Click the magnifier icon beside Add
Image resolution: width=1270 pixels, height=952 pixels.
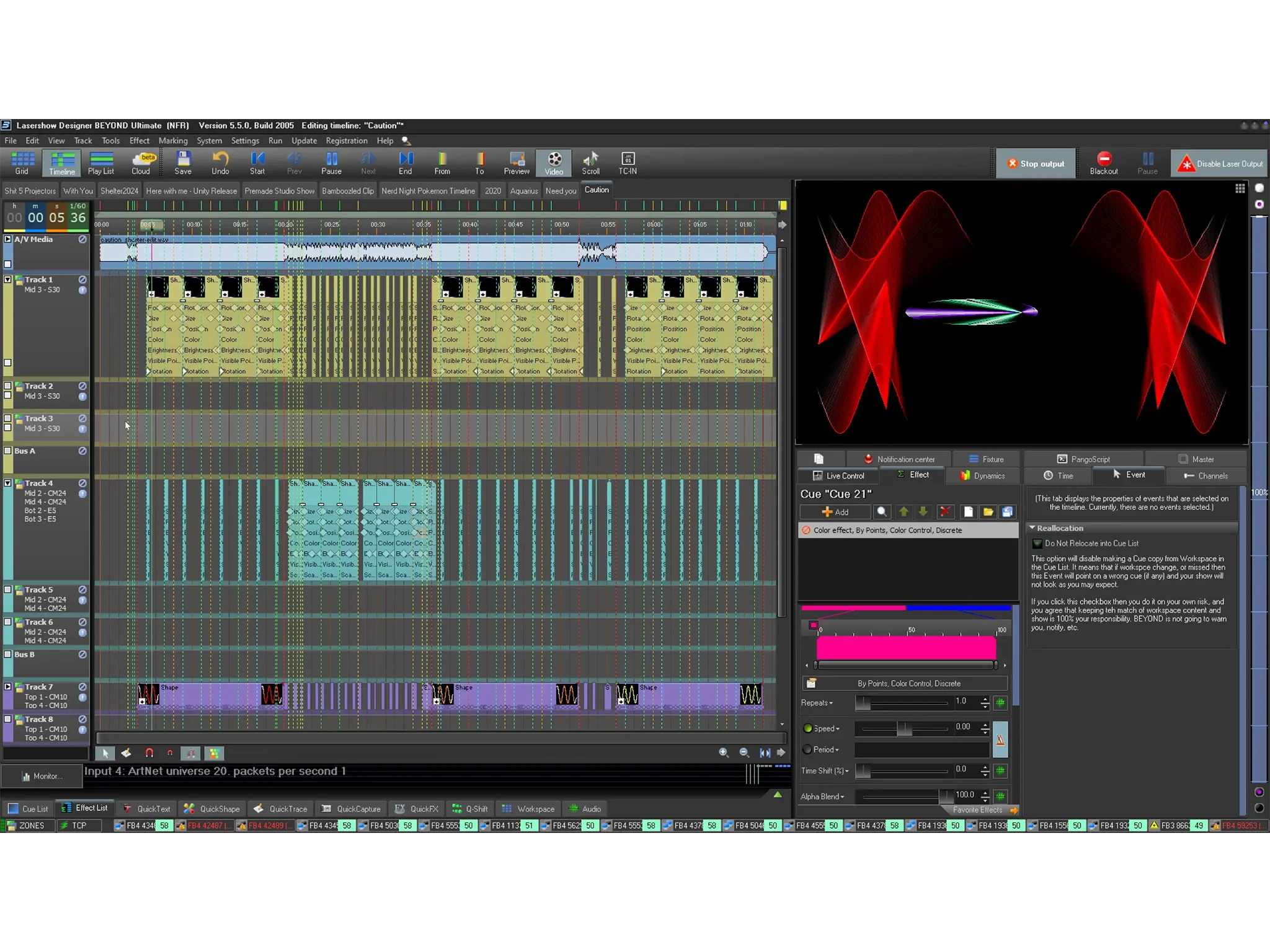882,511
